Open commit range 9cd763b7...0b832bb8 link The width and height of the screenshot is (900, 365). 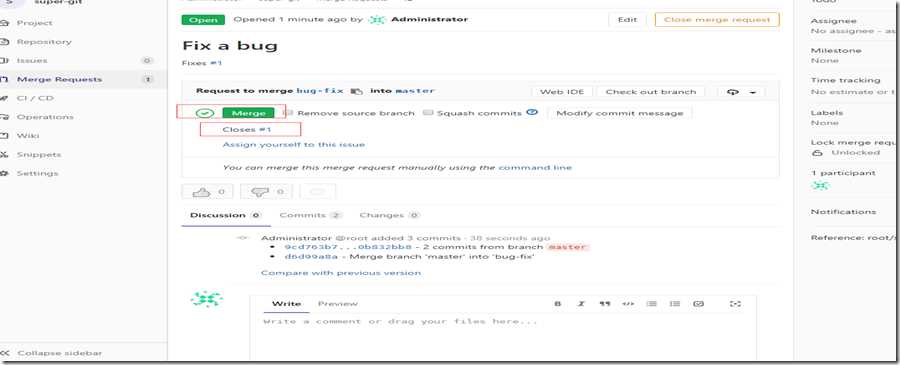point(348,247)
